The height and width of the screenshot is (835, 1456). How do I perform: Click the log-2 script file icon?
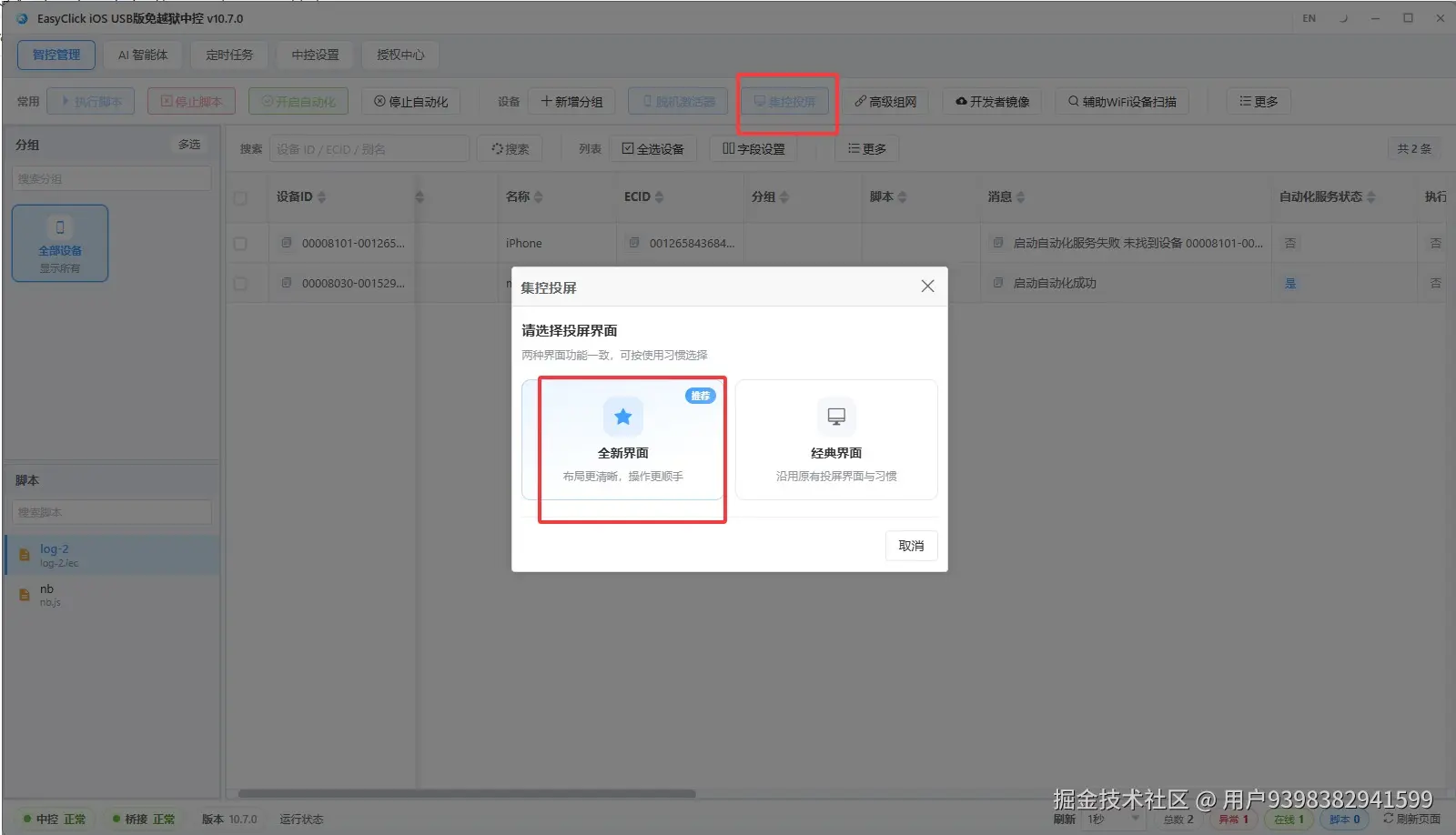(25, 555)
